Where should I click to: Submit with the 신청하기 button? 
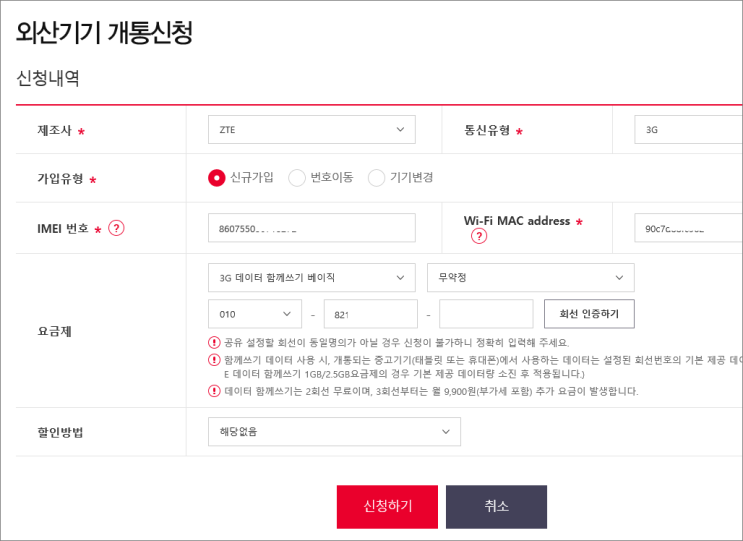[x=387, y=506]
